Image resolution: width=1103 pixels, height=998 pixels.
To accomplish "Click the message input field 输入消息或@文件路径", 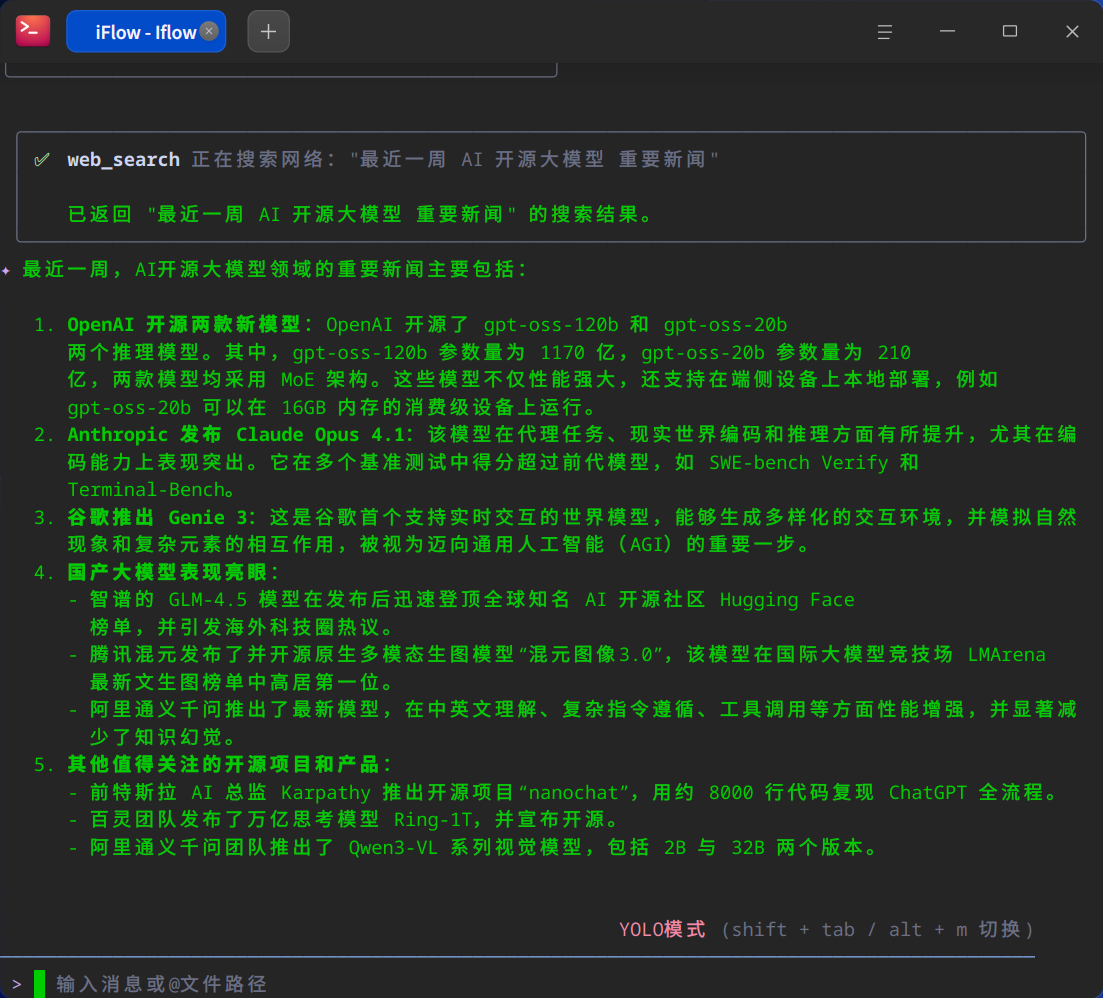I will tap(161, 983).
